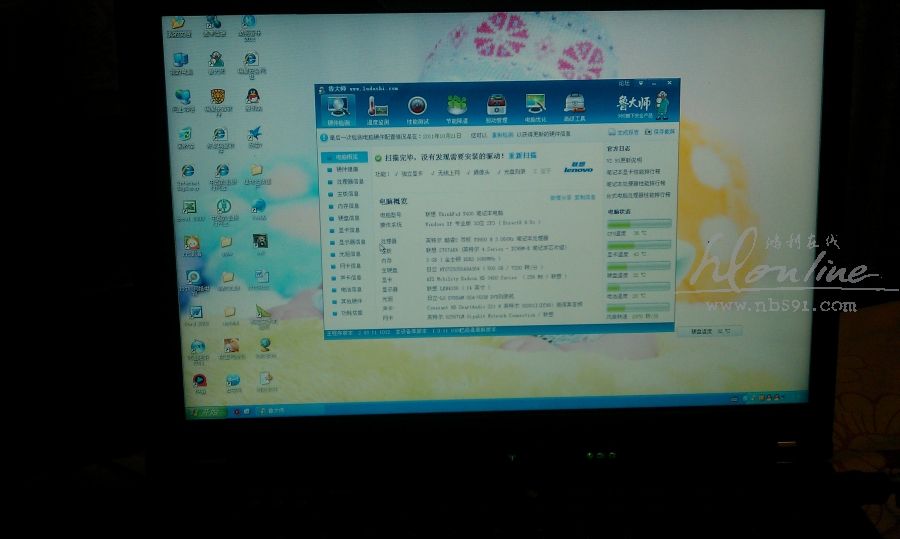Open 显卡信息 in the left sidebar

click(345, 230)
